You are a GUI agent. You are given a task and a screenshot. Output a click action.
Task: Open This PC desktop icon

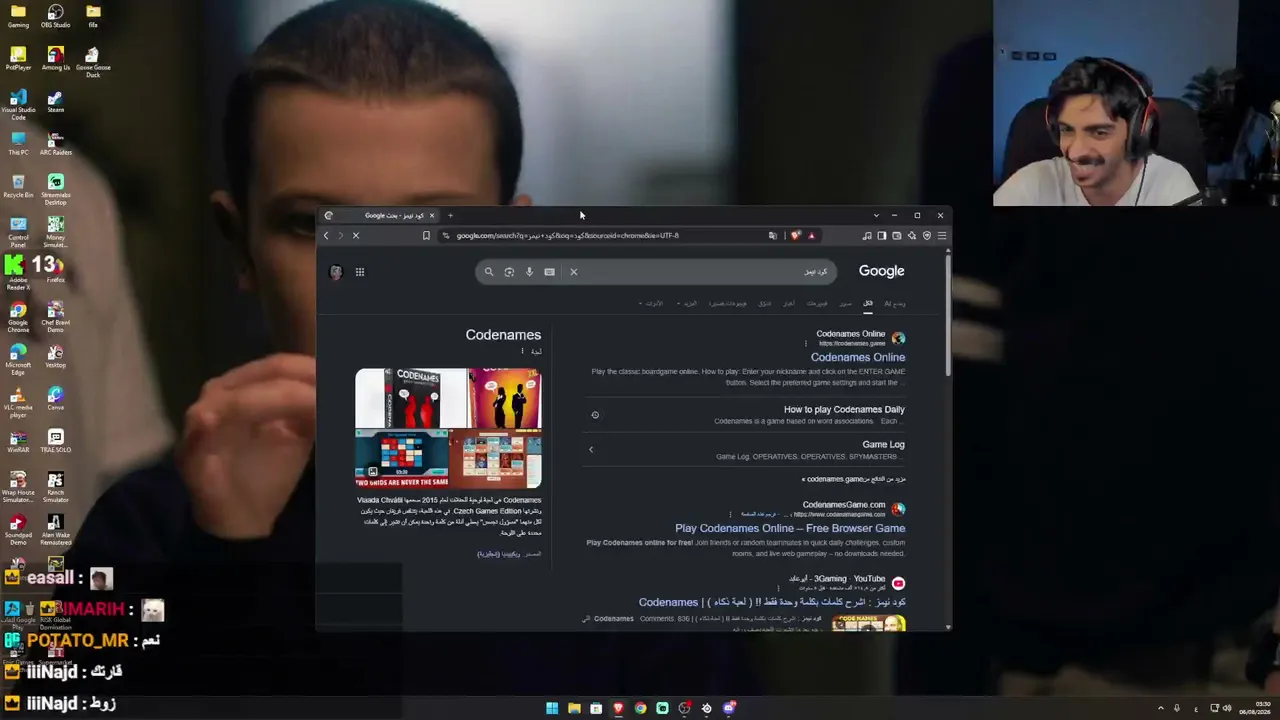tap(18, 143)
